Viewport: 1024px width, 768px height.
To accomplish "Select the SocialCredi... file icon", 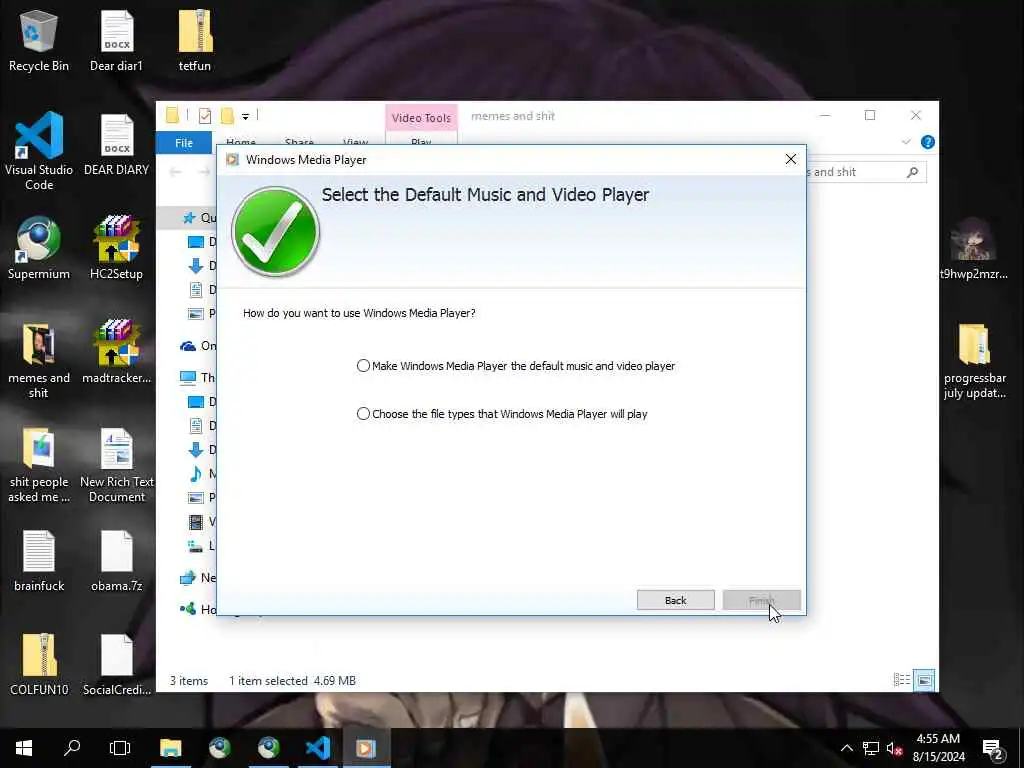I will pyautogui.click(x=116, y=665).
